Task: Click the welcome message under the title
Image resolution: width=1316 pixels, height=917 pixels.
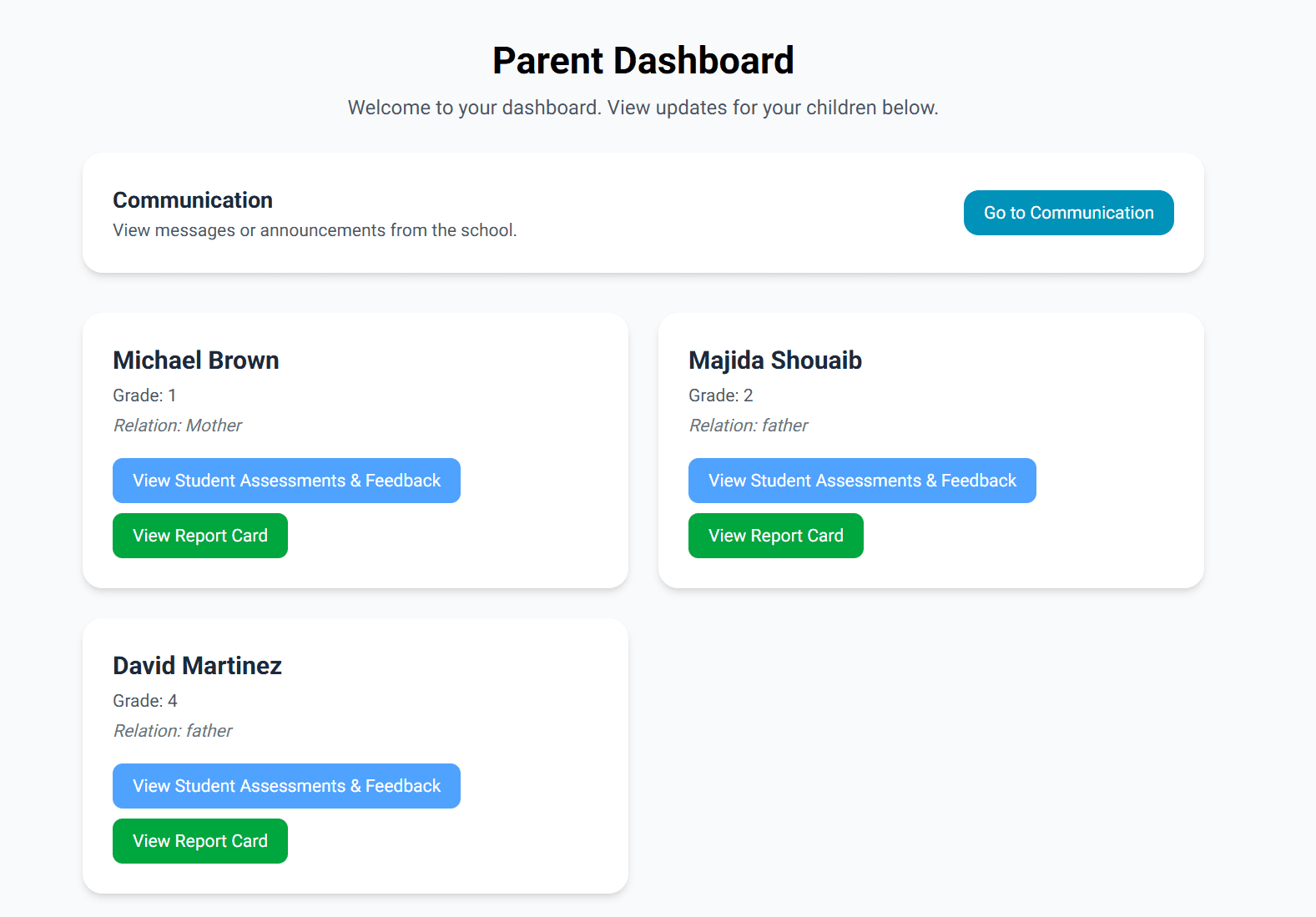Action: click(643, 108)
